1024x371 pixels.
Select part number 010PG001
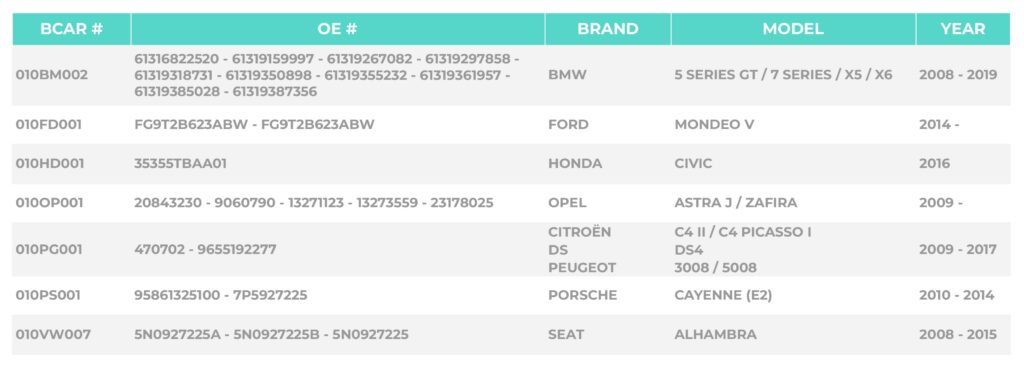click(50, 250)
